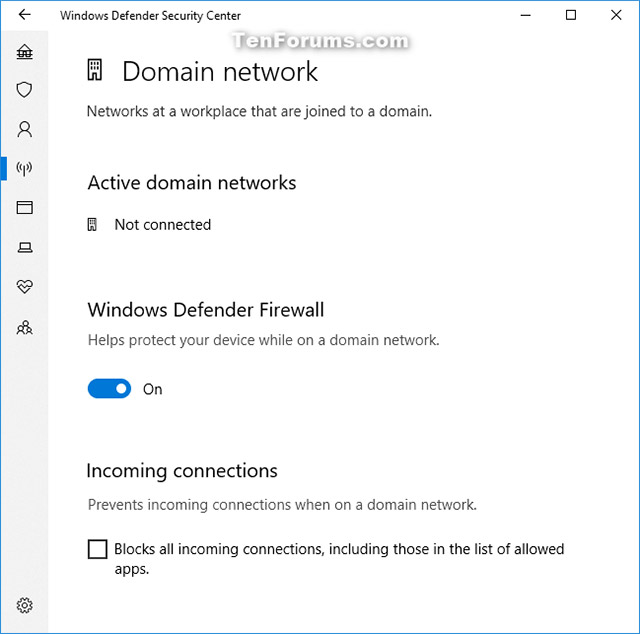640x634 pixels.
Task: Open Device performance & health heart icon
Action: point(24,287)
